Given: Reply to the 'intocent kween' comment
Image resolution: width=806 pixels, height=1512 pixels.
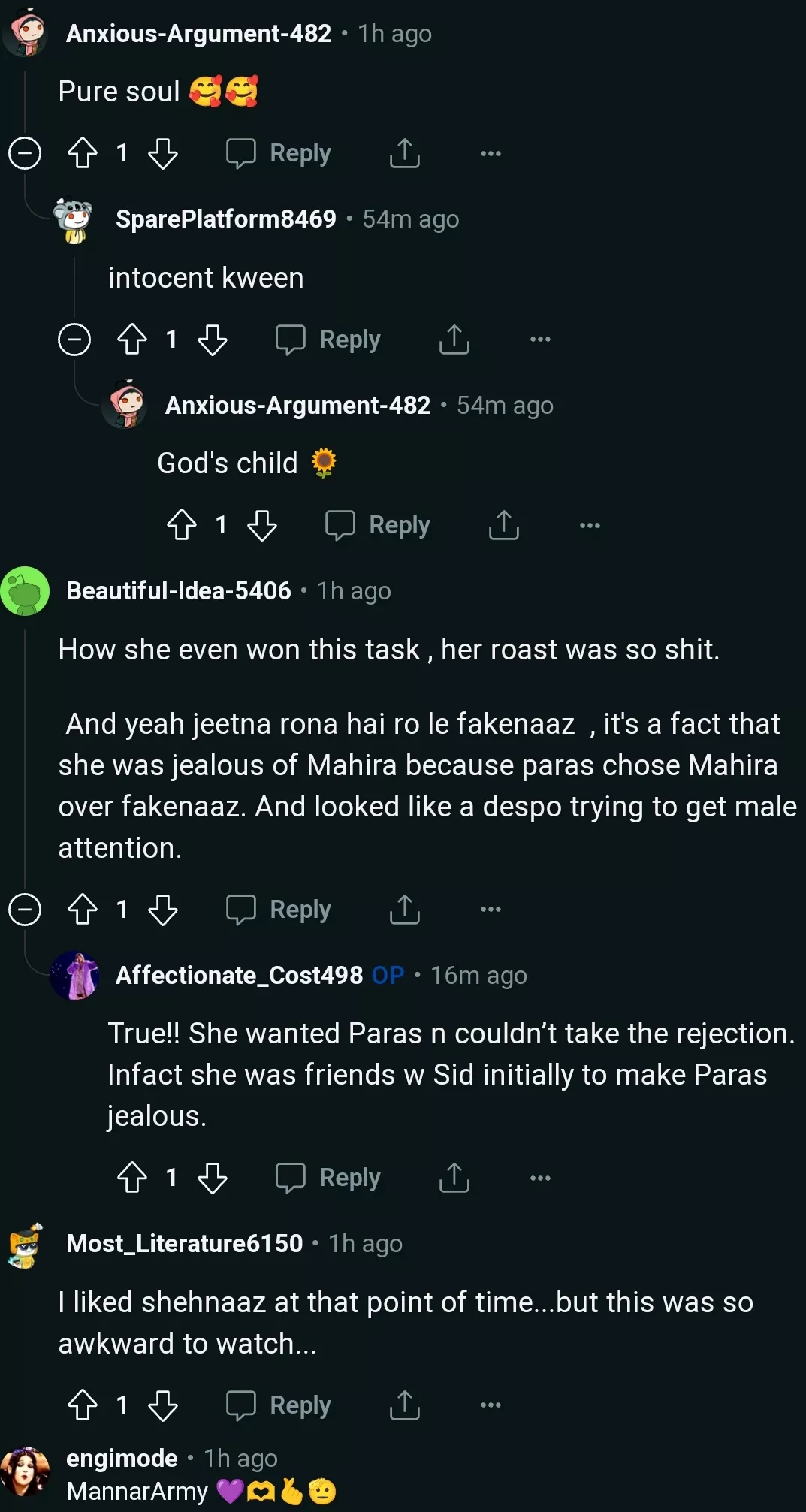Looking at the screenshot, I should point(328,340).
